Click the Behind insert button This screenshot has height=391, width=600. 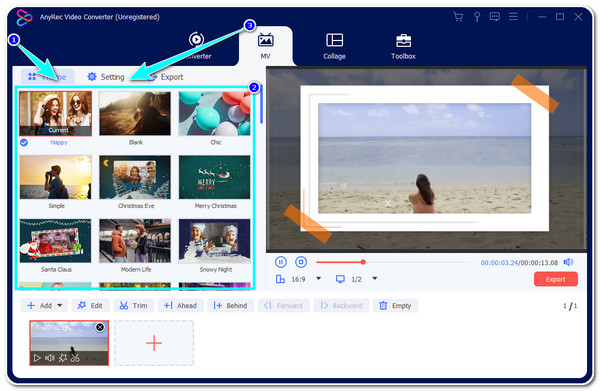230,306
